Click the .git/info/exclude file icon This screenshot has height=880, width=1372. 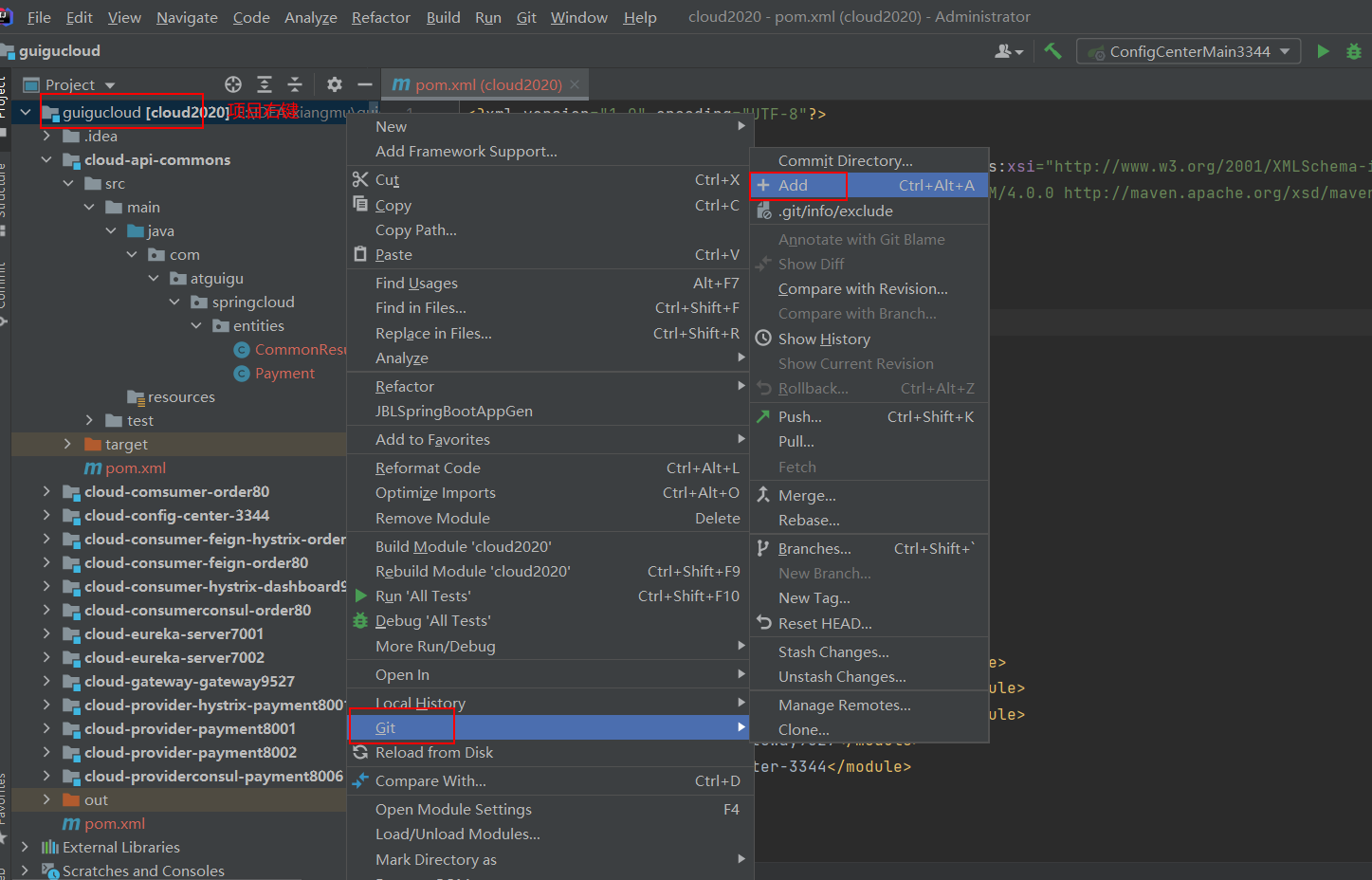tap(763, 211)
